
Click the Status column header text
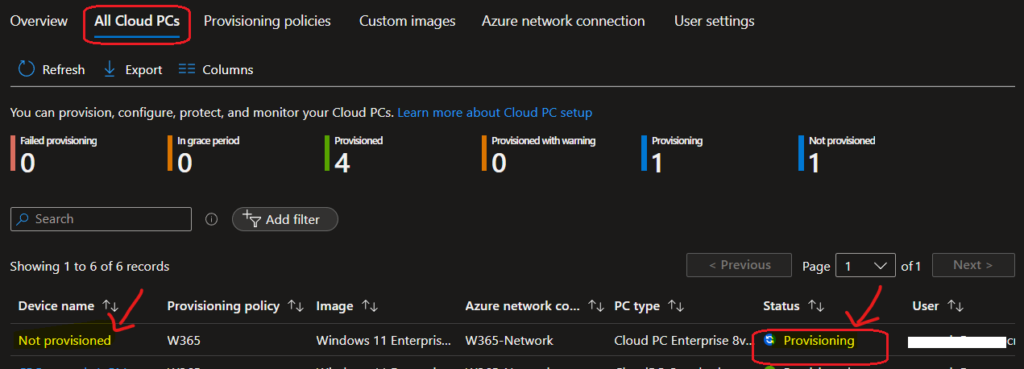pyautogui.click(x=781, y=306)
